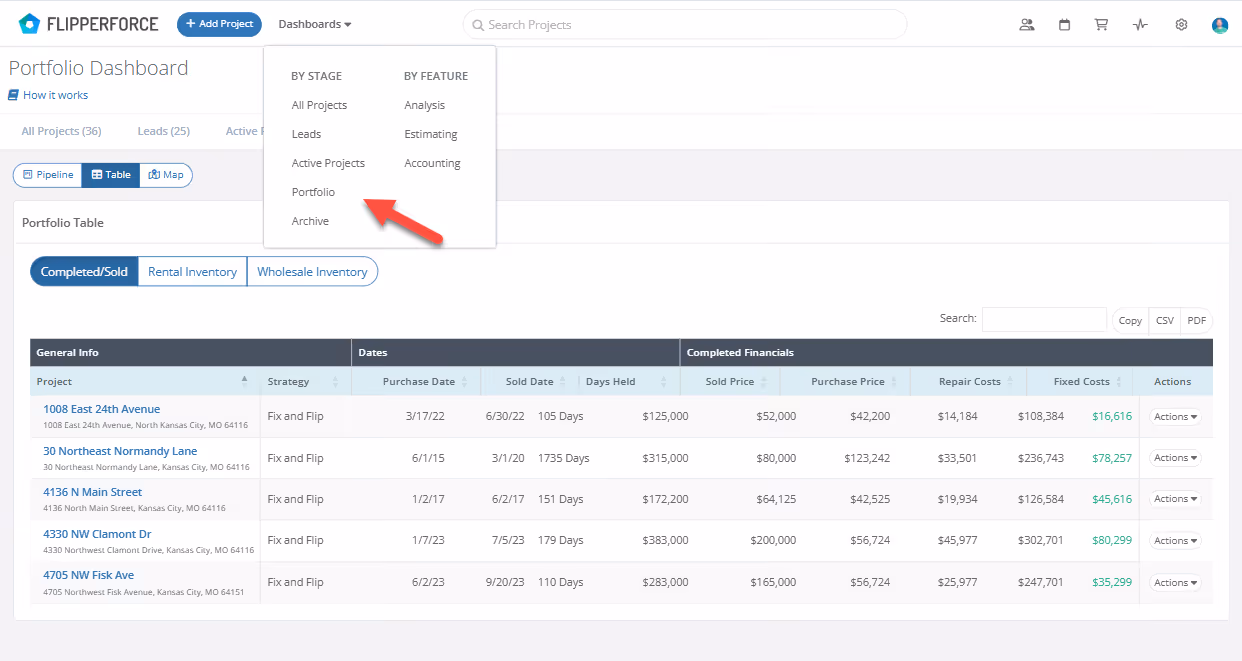Focus the Search Projects field
1242x661 pixels.
[x=685, y=24]
